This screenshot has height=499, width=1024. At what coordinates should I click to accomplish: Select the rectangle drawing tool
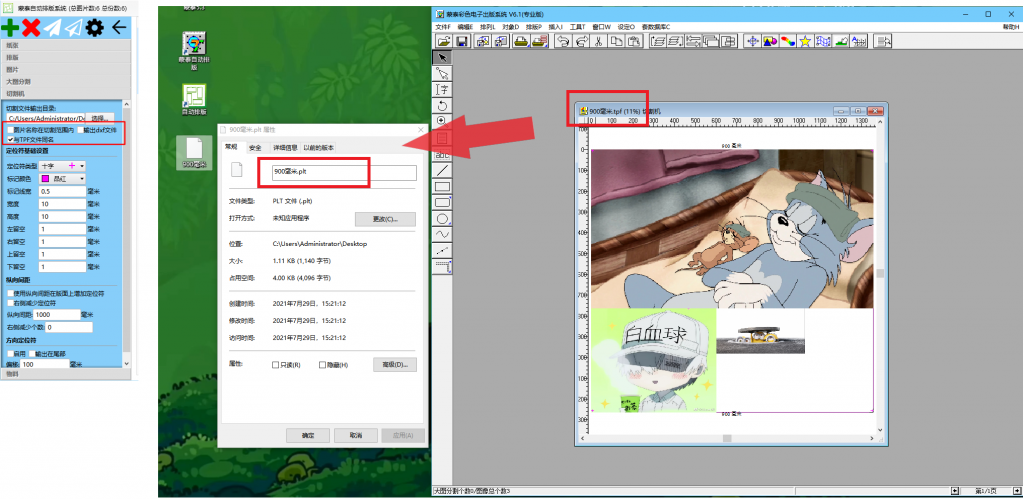443,187
